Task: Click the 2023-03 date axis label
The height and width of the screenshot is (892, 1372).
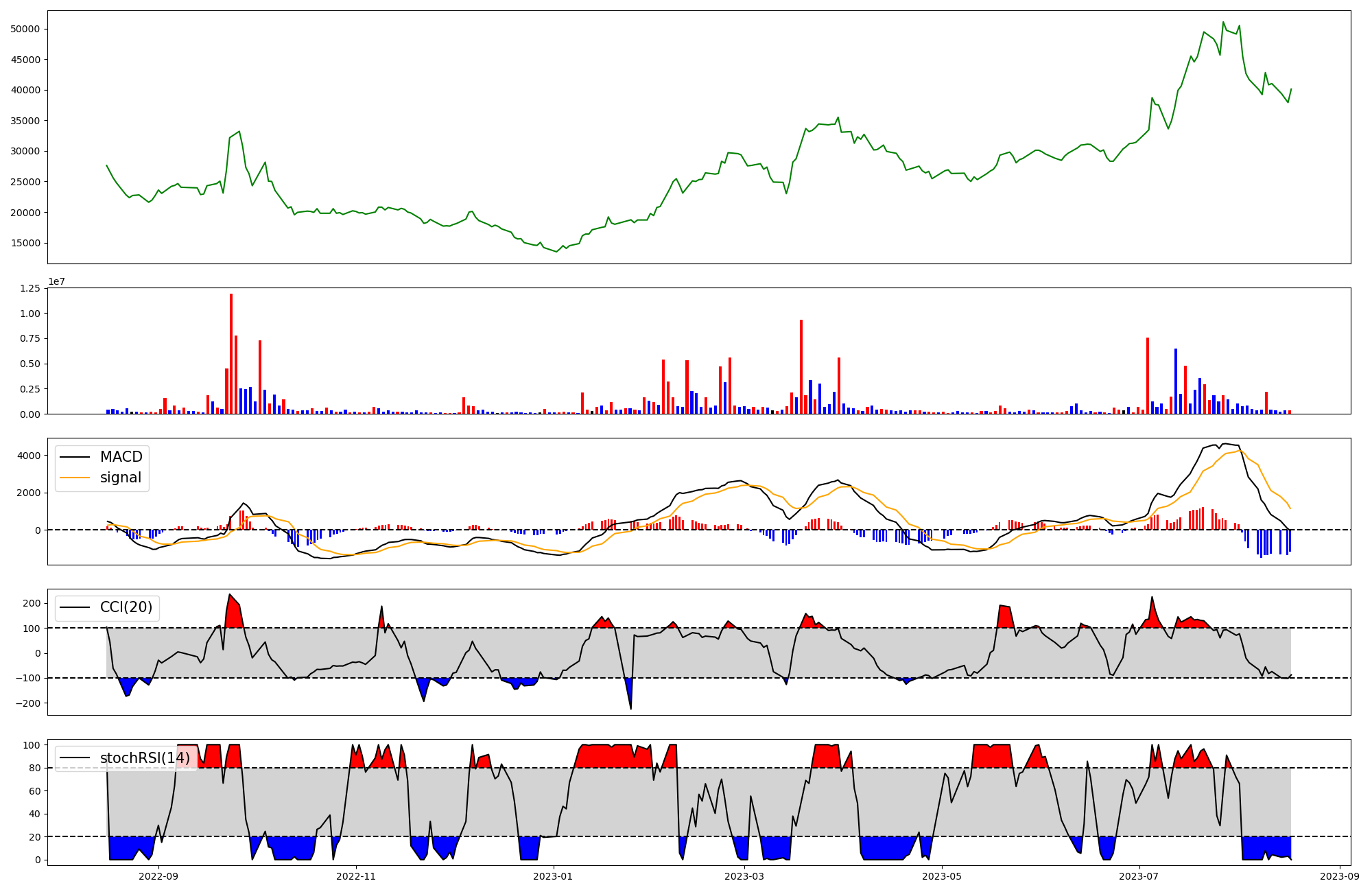Action: (x=744, y=876)
